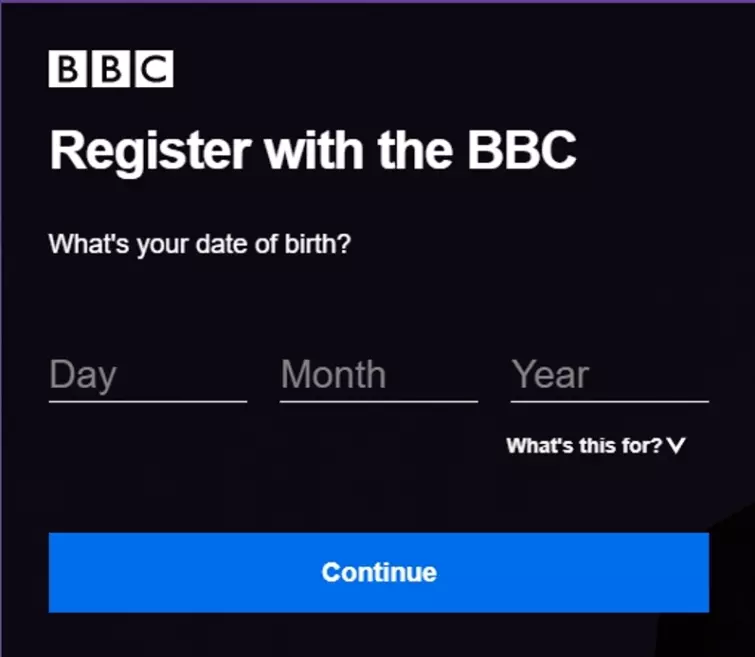Click the chevron beside What's this for?
The image size is (755, 657).
pyautogui.click(x=677, y=446)
